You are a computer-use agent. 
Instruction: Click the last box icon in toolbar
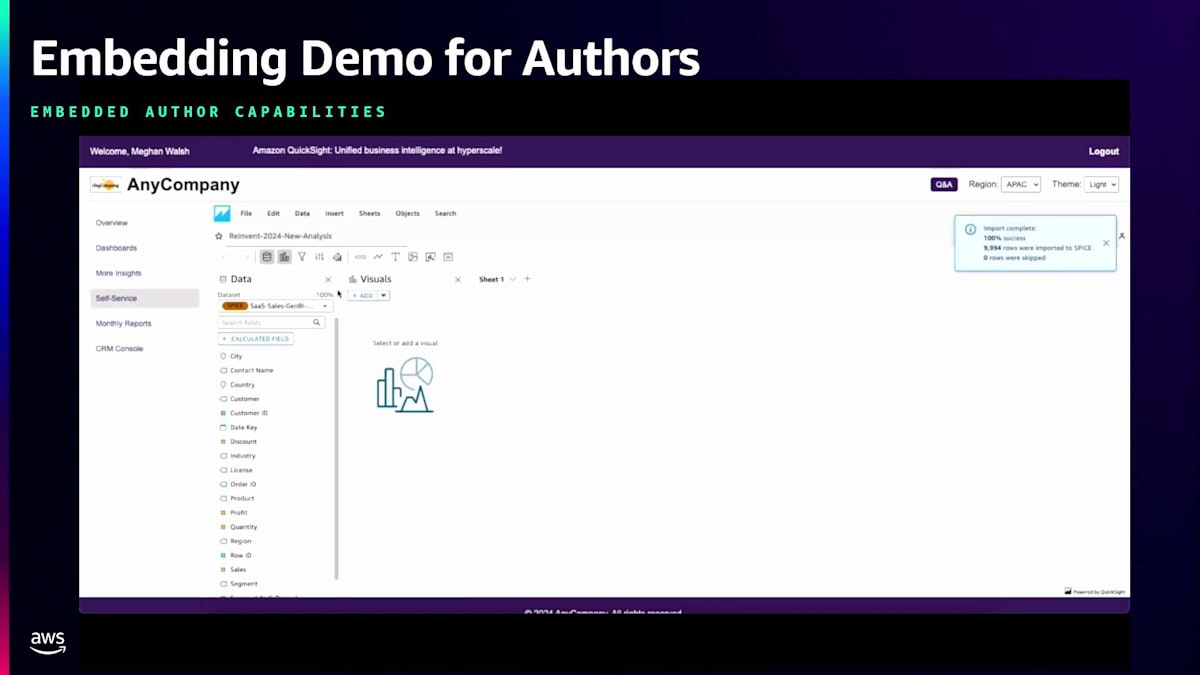(448, 257)
